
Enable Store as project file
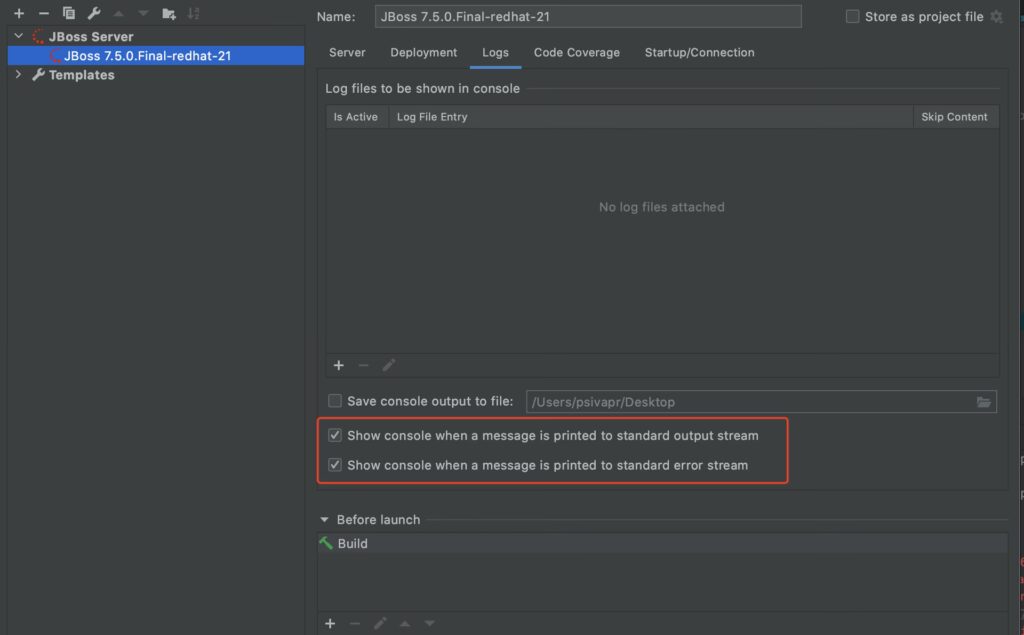[852, 17]
